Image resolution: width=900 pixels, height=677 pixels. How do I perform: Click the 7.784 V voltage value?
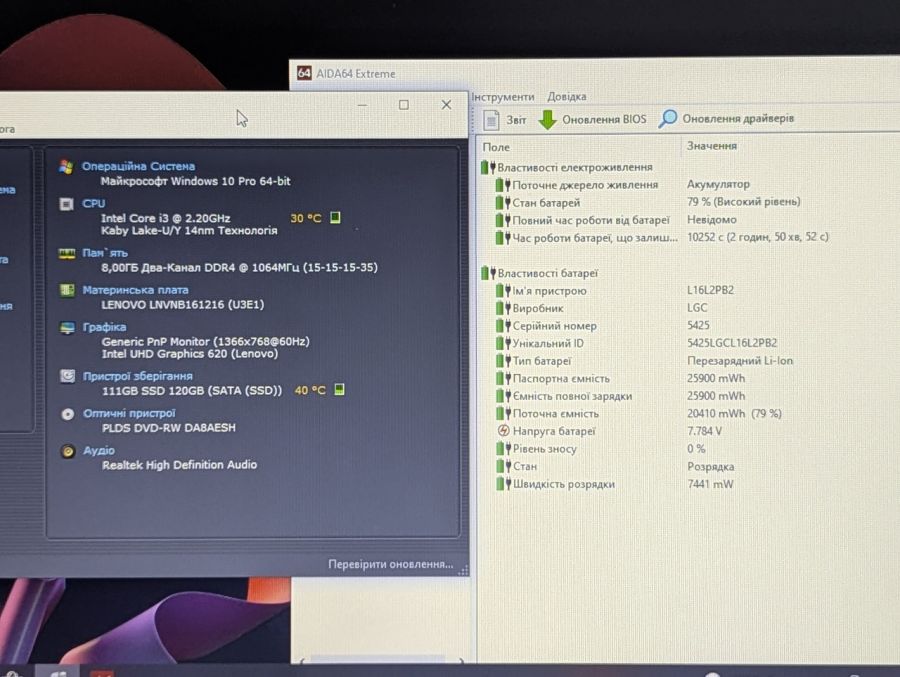[704, 431]
